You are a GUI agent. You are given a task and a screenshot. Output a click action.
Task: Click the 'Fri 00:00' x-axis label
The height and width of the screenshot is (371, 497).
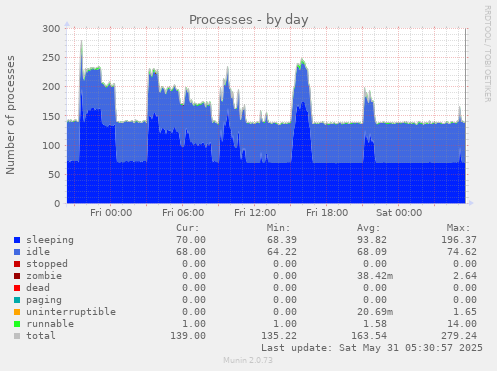click(111, 213)
